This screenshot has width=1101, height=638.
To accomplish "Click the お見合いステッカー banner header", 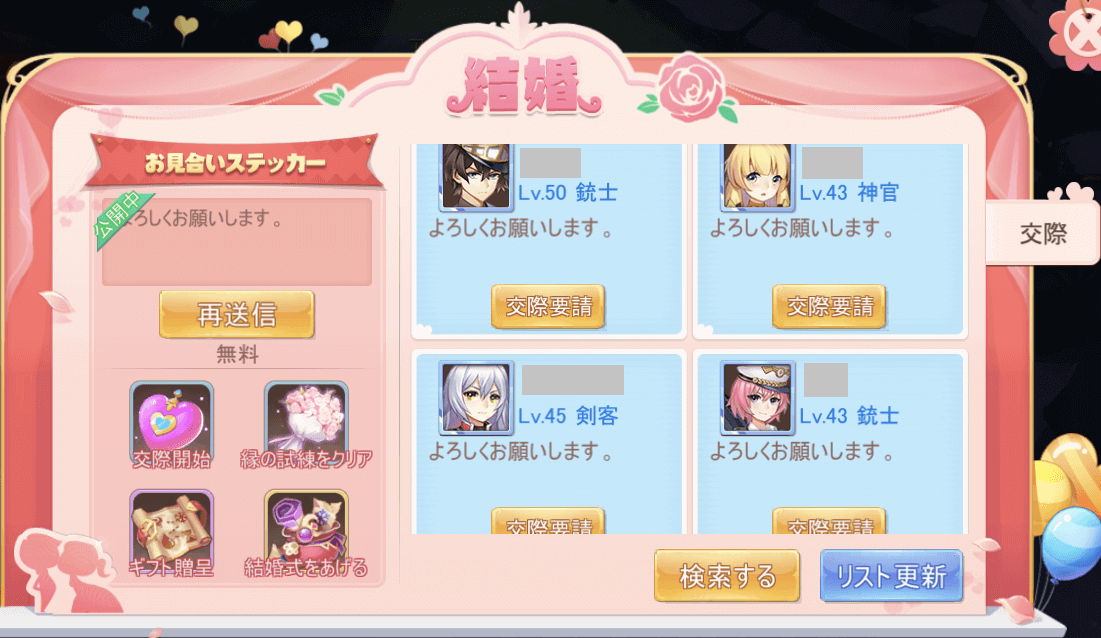I will (235, 163).
